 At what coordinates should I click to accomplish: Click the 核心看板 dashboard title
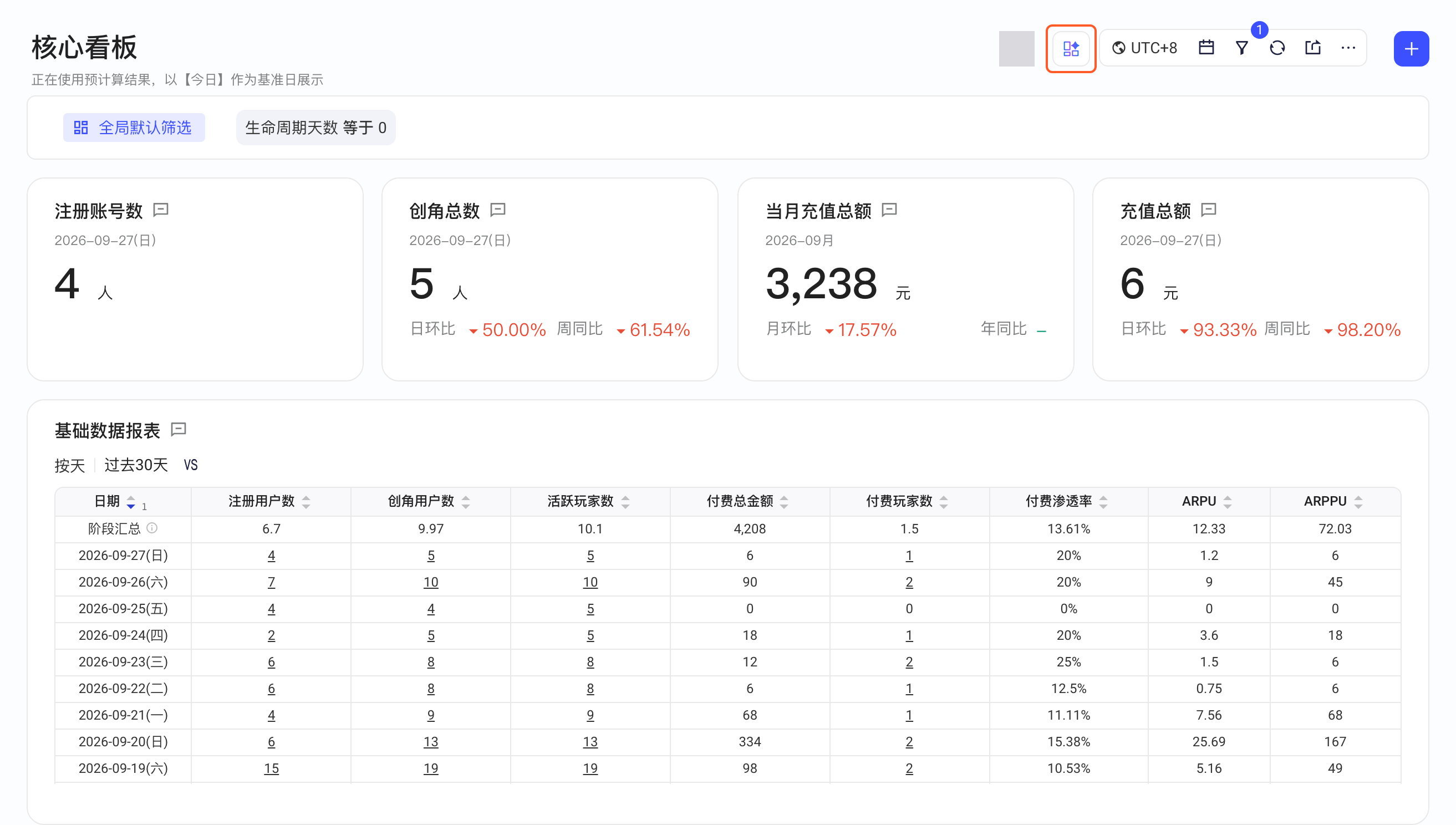[84, 47]
